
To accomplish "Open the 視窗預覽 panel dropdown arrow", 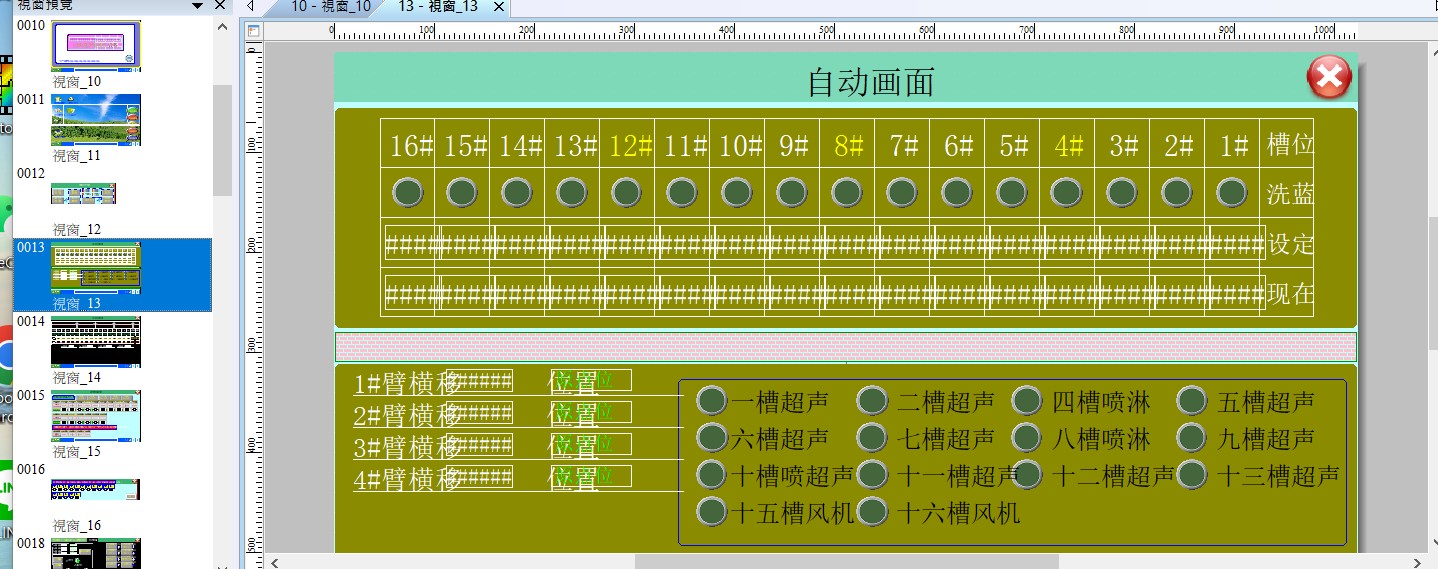I will click(x=199, y=6).
